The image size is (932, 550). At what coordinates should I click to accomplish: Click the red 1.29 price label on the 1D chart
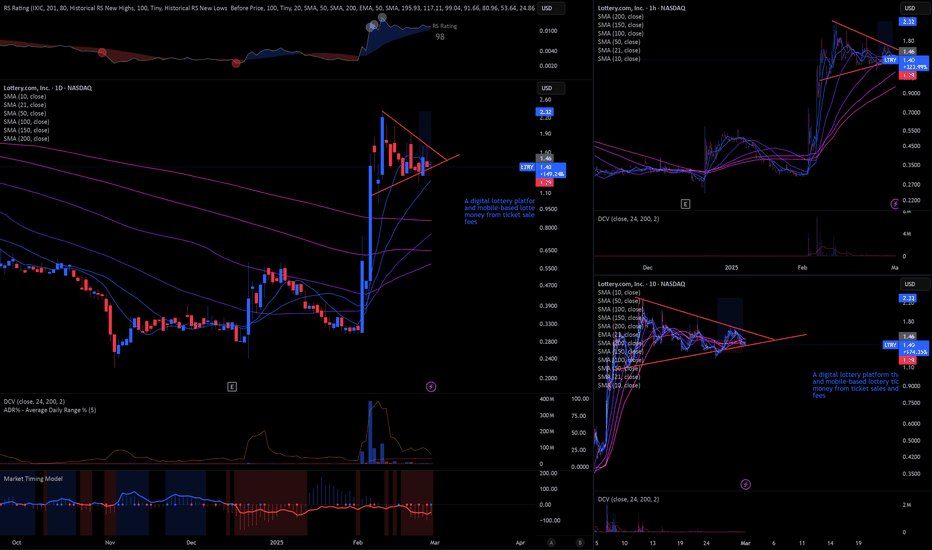click(x=545, y=183)
